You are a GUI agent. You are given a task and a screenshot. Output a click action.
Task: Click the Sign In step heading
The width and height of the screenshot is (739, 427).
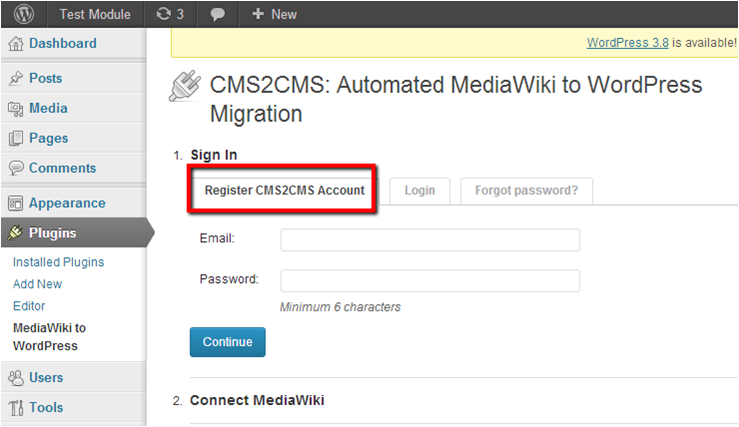pos(213,155)
